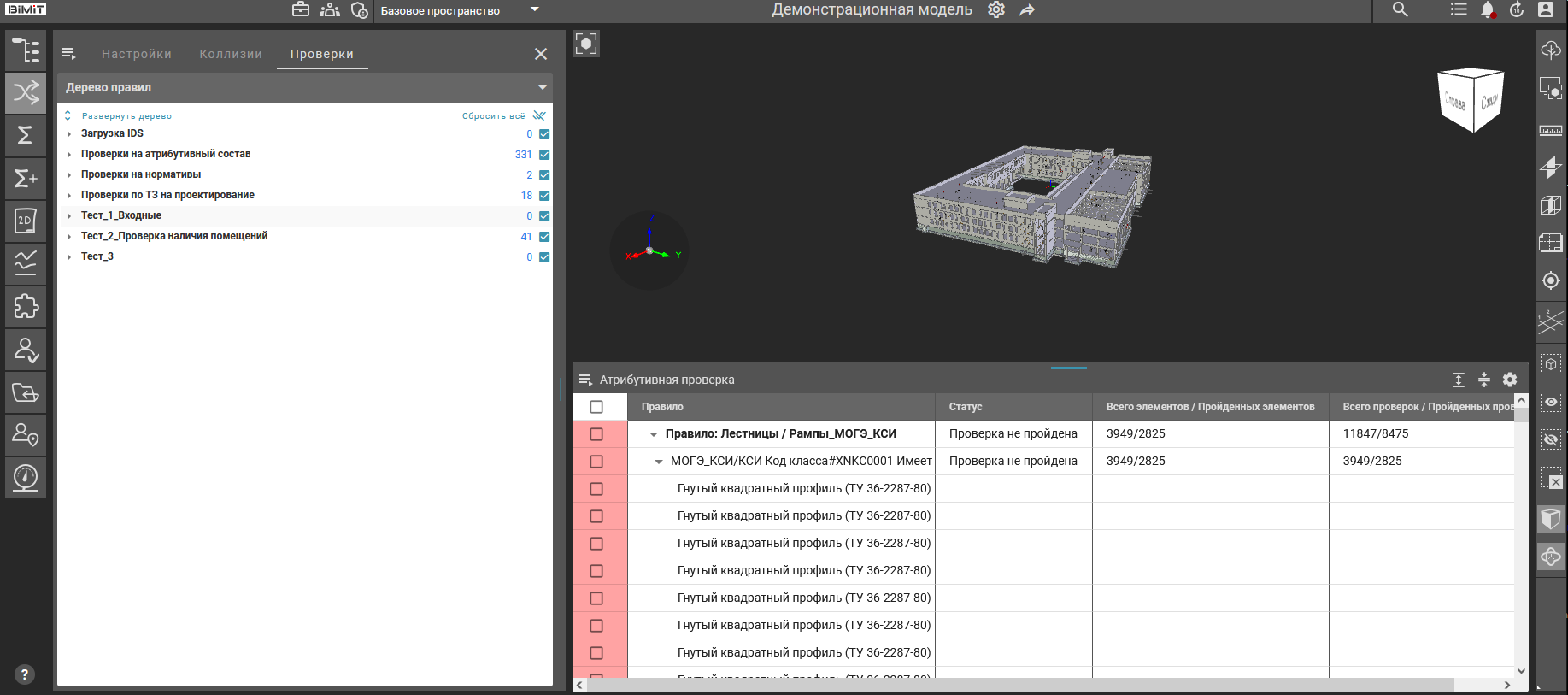Screen dimensions: 1568x695
Task: Open the checks panel hamburger menu
Action: pos(69,54)
